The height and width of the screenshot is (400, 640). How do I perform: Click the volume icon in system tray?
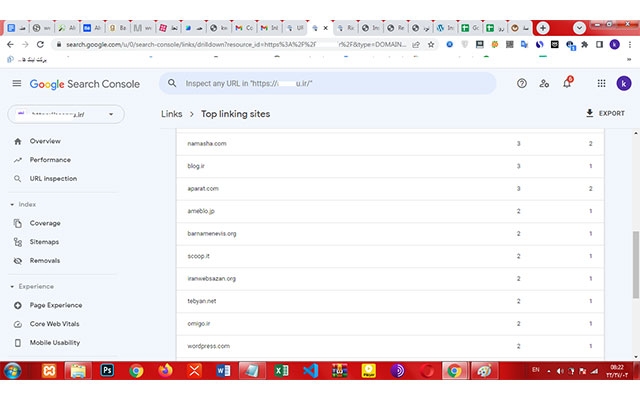click(560, 371)
